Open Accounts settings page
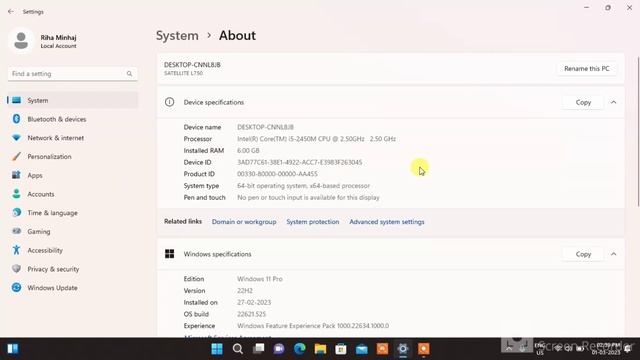Screen dimensions: 640x360 [x=73, y=194]
